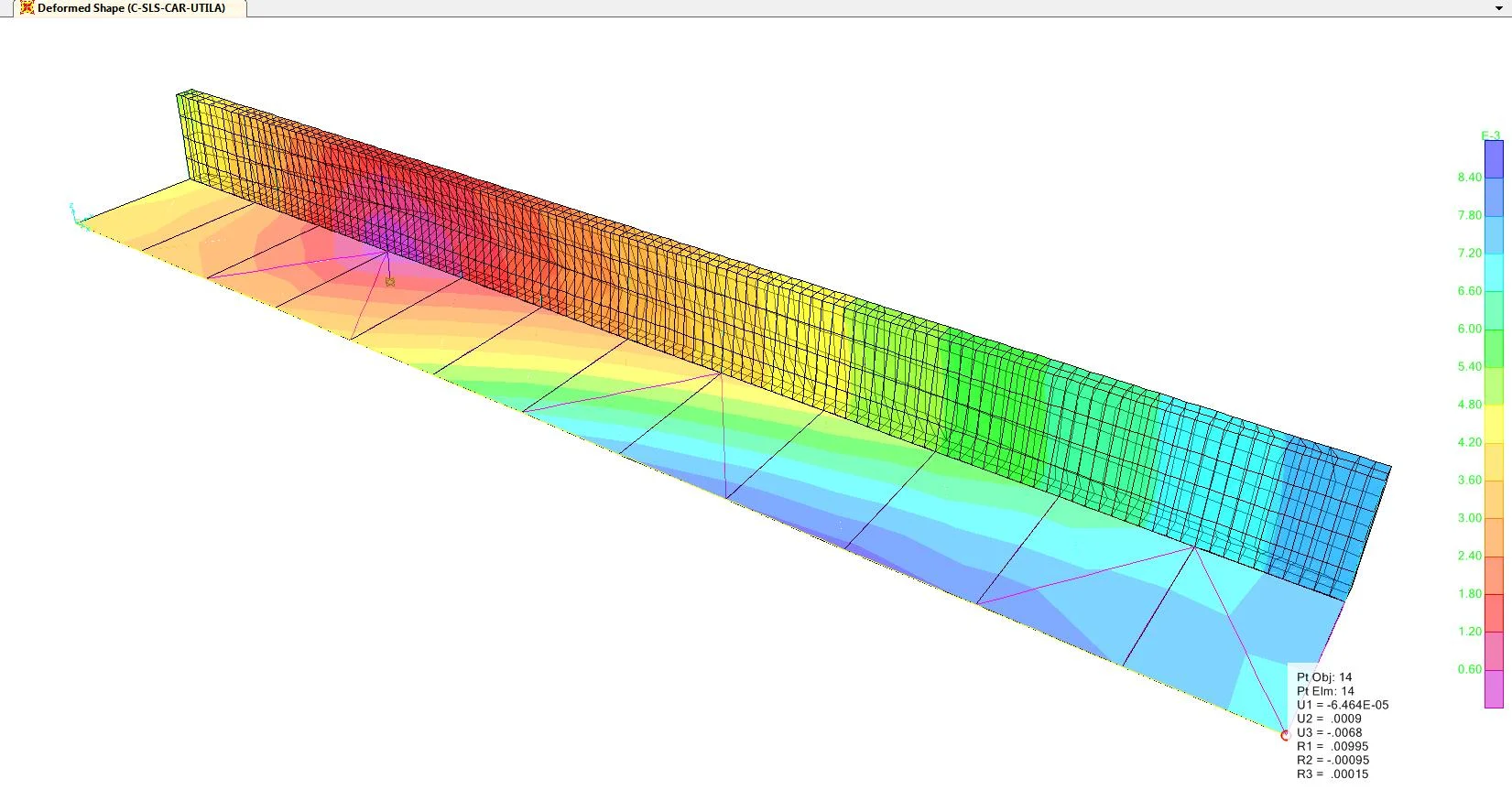
Task: Click the yellow joint marker under the wall
Action: click(x=390, y=282)
